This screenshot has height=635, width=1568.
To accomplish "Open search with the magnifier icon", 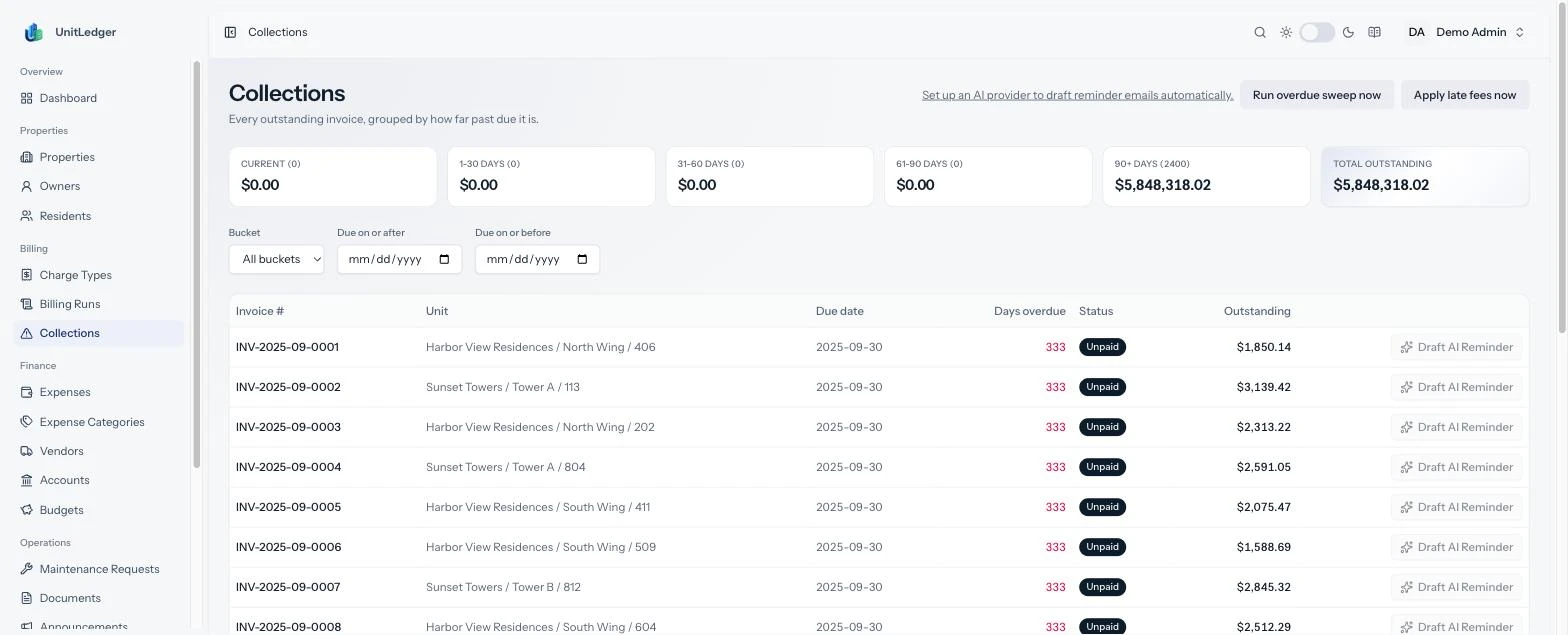I will pyautogui.click(x=1260, y=32).
